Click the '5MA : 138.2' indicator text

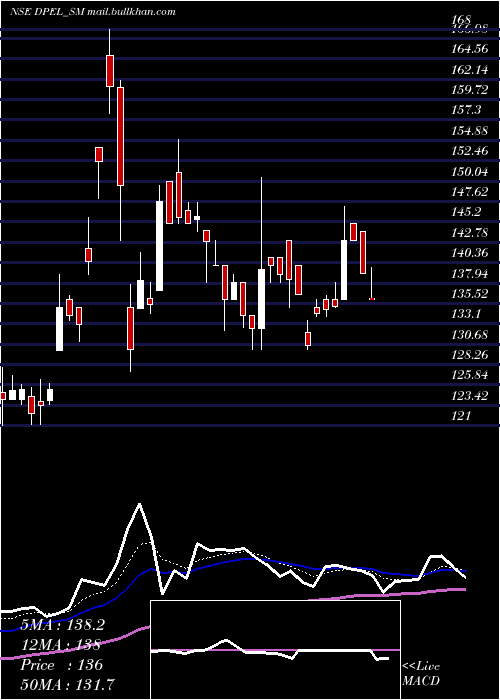coord(62,625)
